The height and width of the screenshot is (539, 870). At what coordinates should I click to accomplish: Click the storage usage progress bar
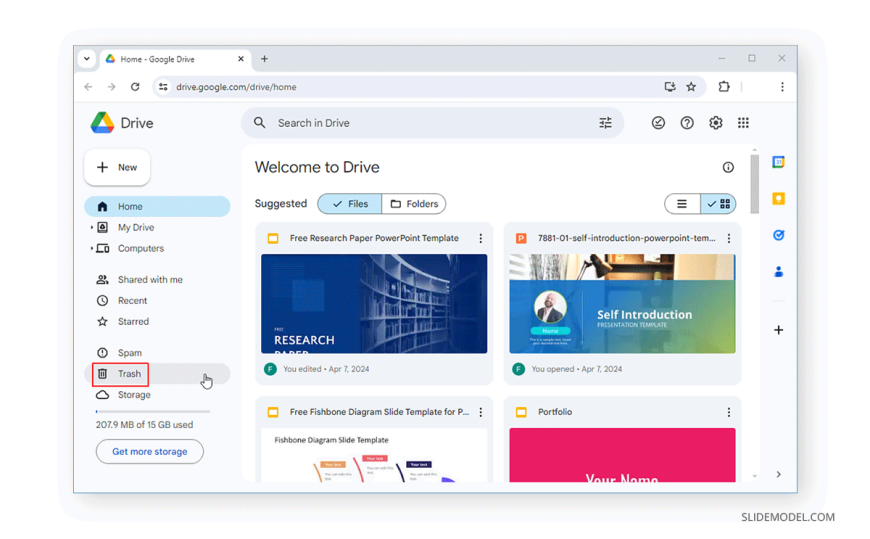[x=152, y=411]
